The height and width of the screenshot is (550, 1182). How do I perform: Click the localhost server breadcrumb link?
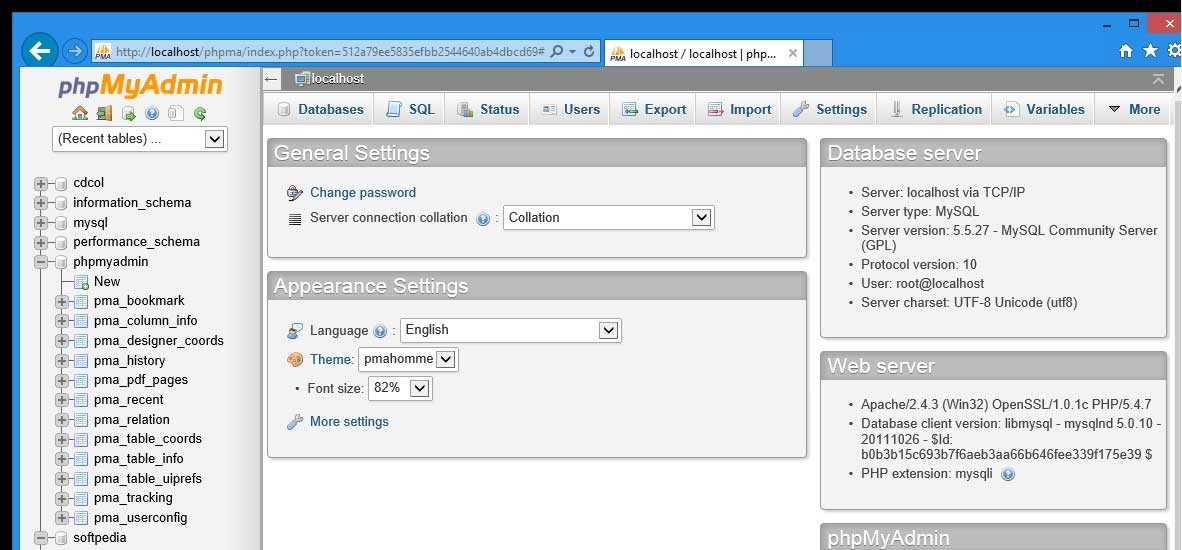[x=337, y=78]
